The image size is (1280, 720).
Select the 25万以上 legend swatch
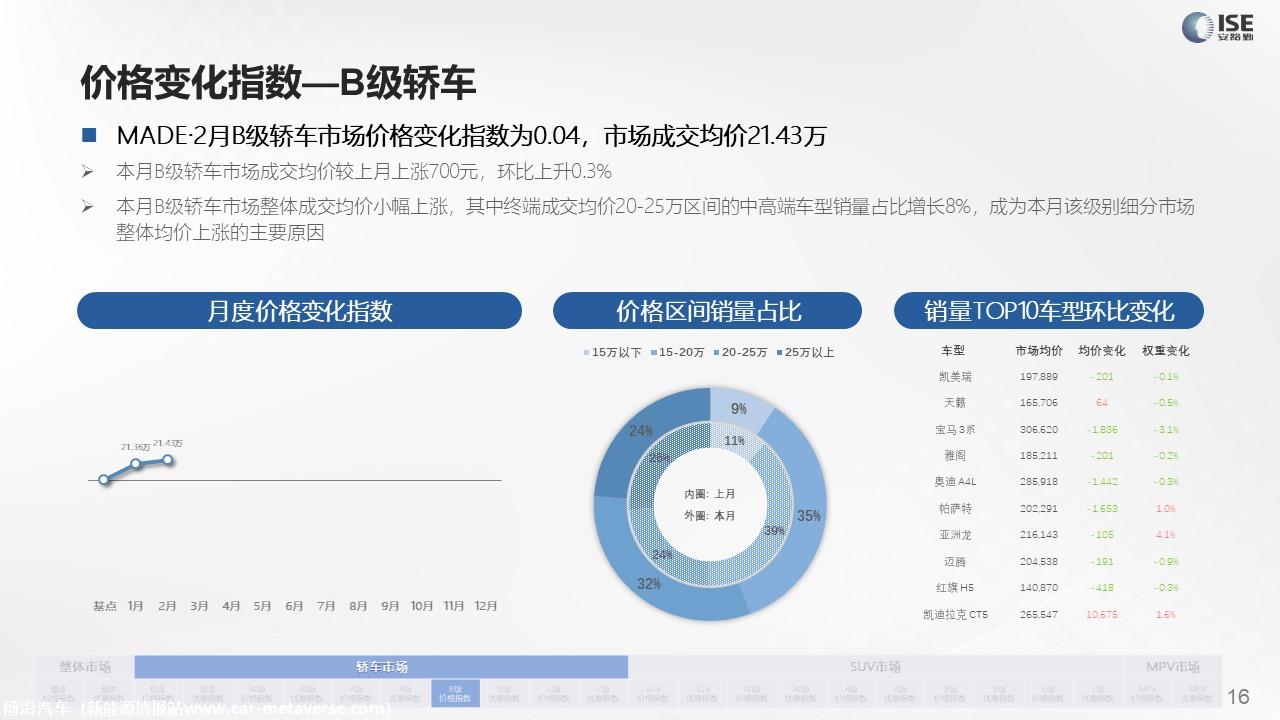point(780,353)
